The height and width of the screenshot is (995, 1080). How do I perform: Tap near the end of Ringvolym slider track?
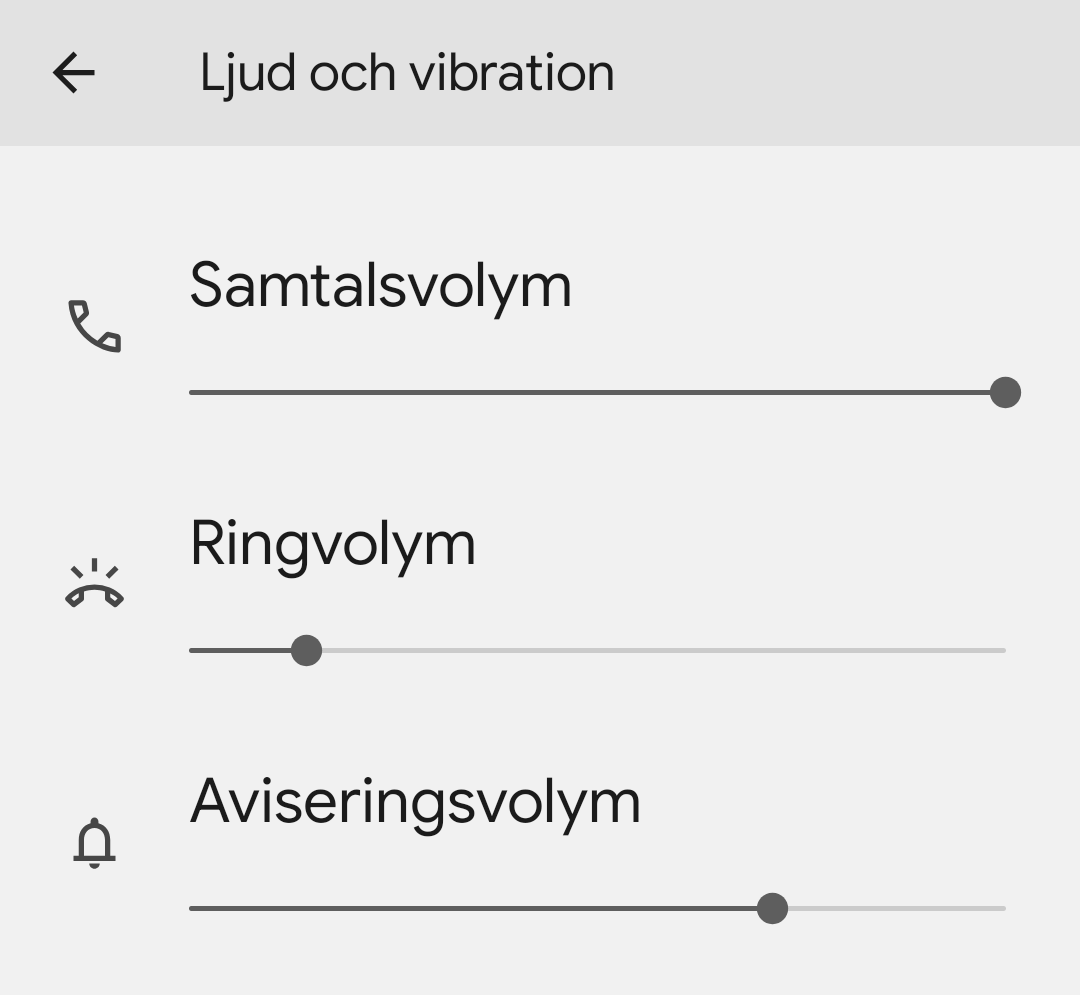coord(990,651)
